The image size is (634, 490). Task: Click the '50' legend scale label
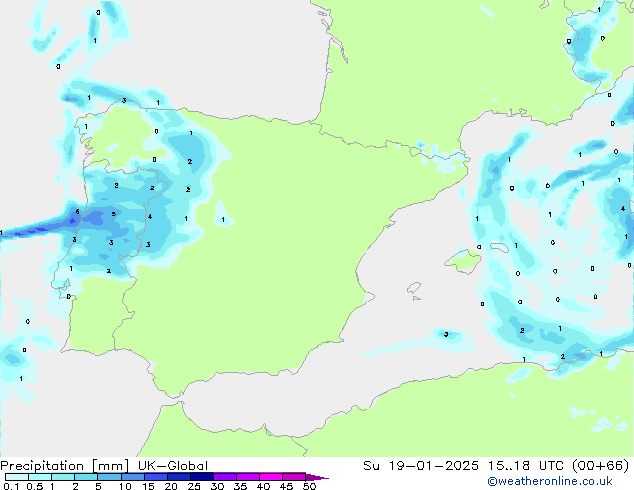pyautogui.click(x=310, y=486)
